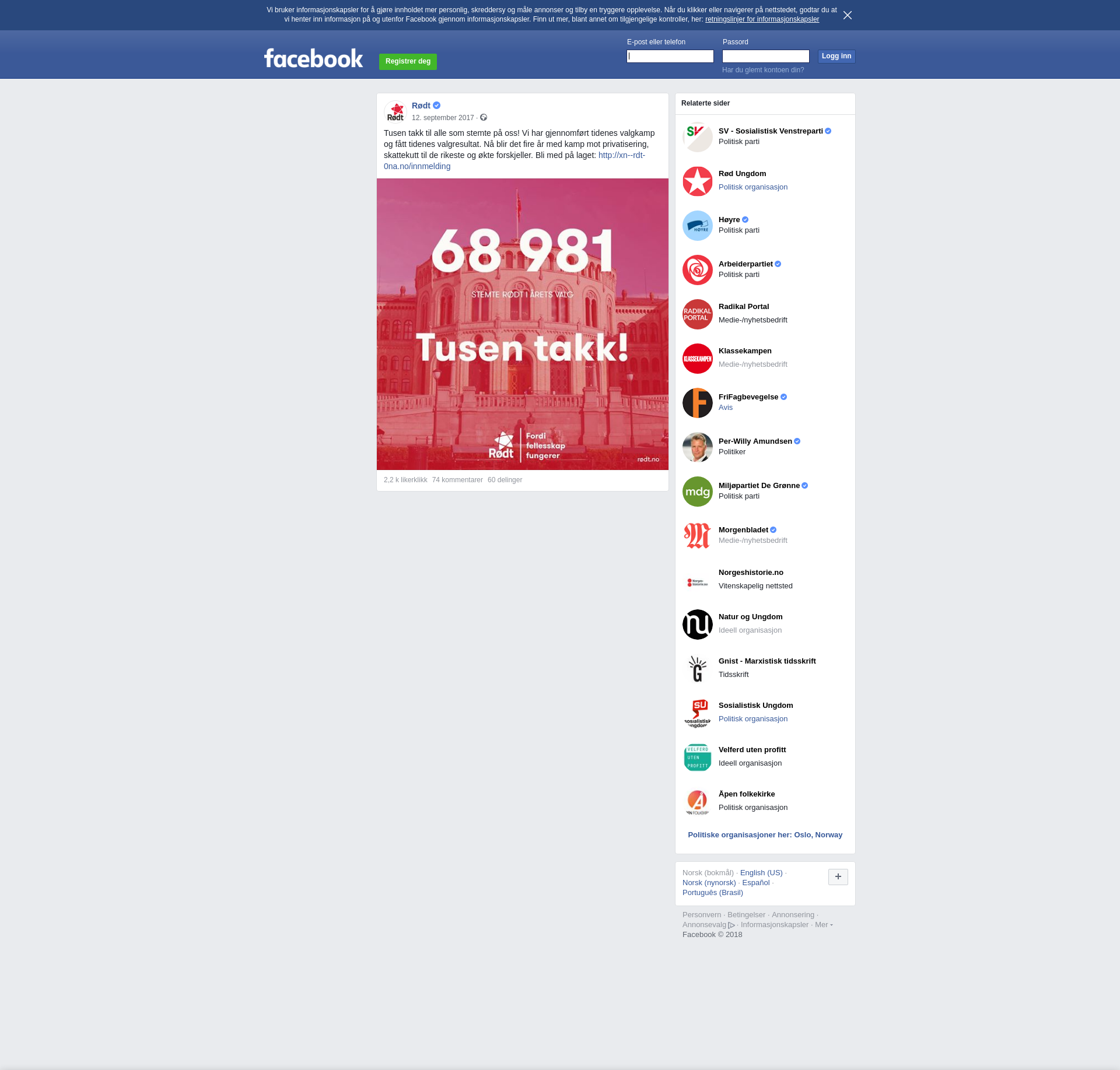Open Per-Willy Amundsen's profile photo
Image resolution: width=1120 pixels, height=1070 pixels.
point(698,447)
